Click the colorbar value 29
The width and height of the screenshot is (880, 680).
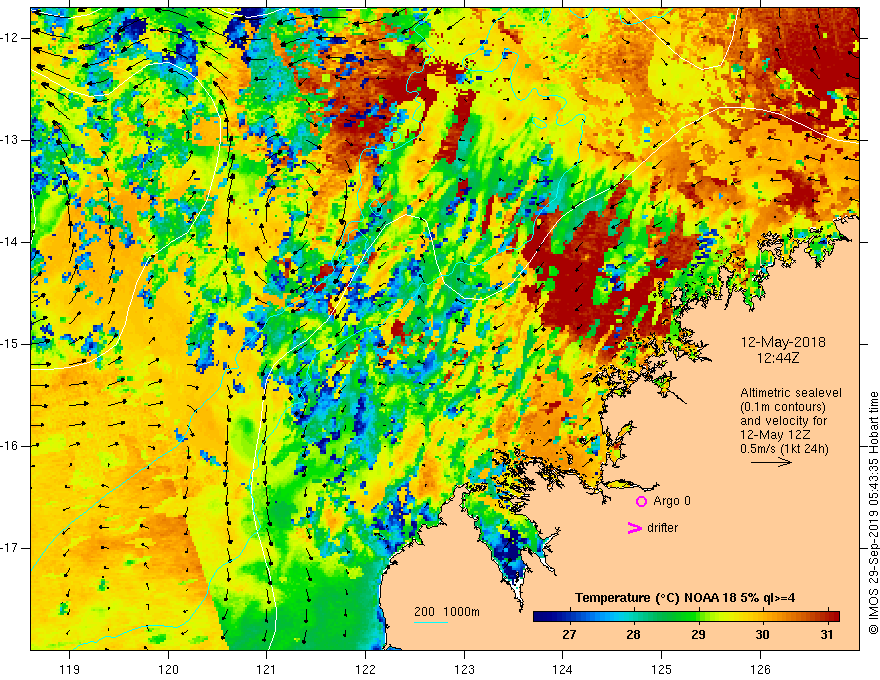698,635
